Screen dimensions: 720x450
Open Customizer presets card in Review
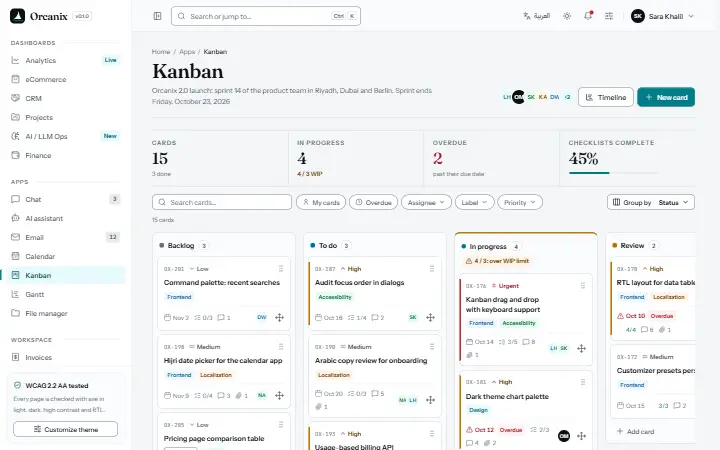coord(656,370)
